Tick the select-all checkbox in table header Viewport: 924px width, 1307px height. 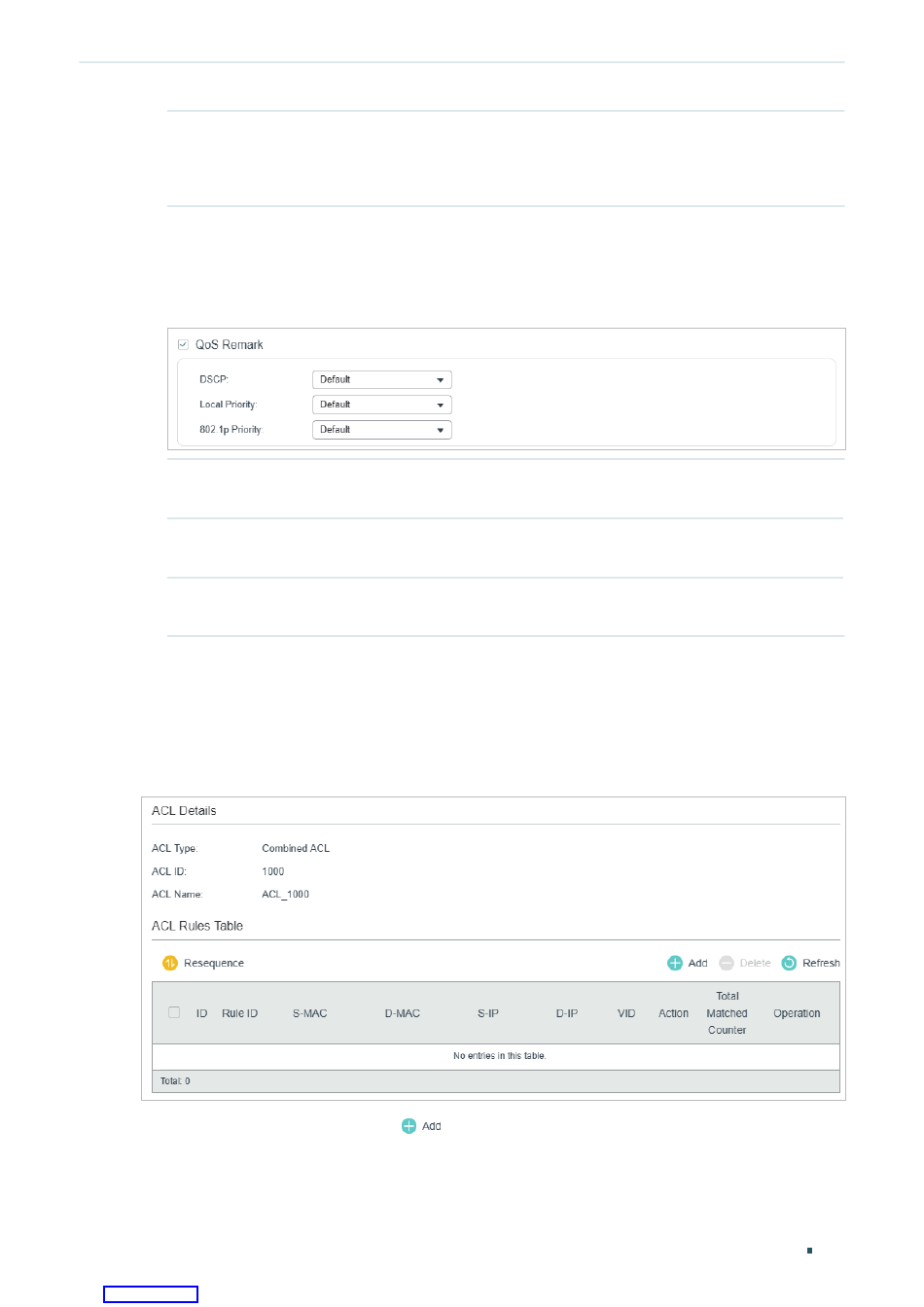(x=174, y=1012)
